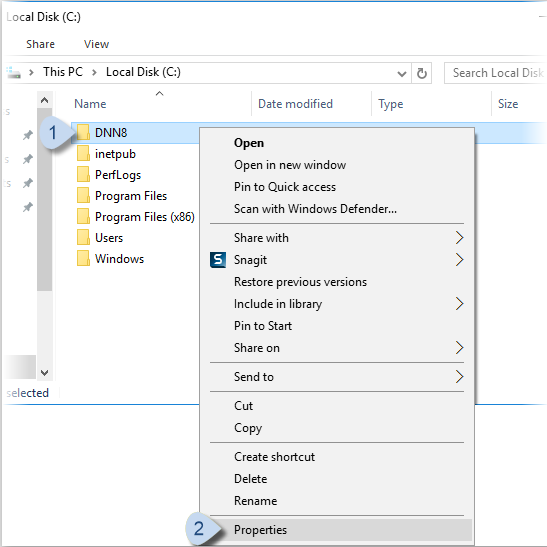
Task: Open the View ribbon tab
Action: pyautogui.click(x=96, y=44)
